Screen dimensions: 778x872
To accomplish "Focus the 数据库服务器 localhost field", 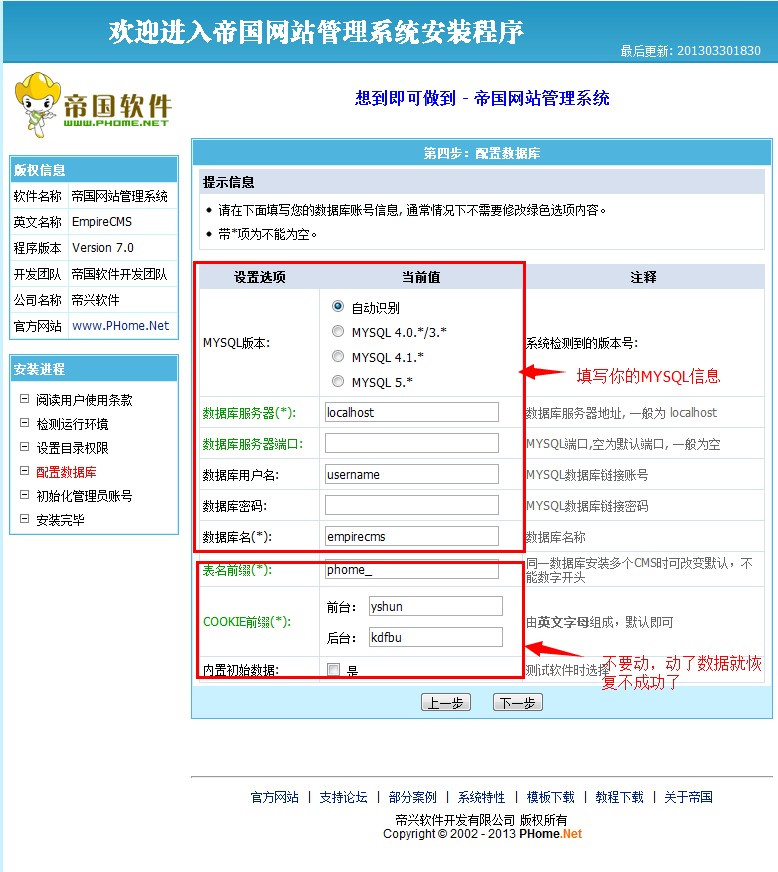I will click(411, 412).
